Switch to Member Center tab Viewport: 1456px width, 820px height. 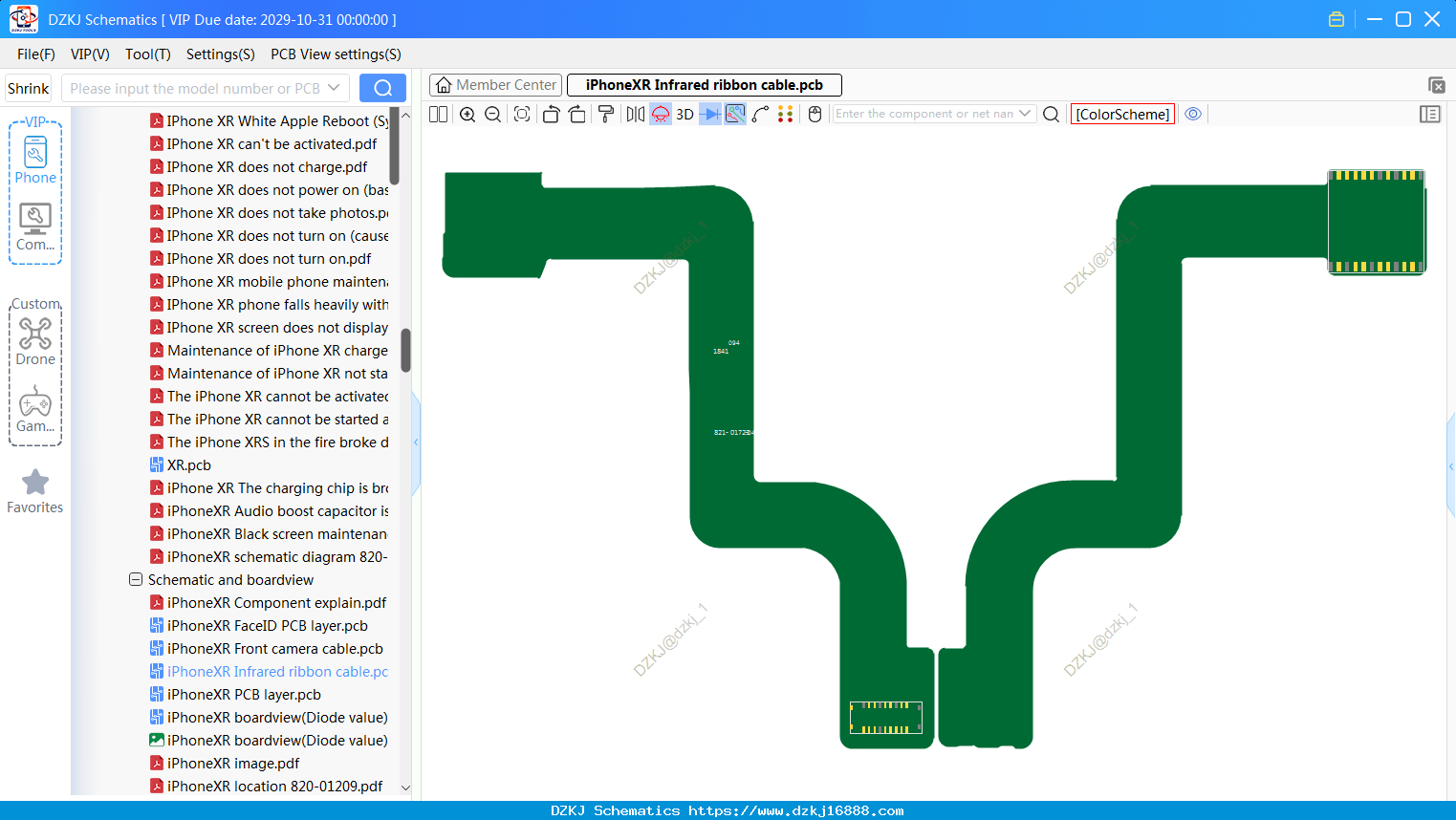pos(496,85)
